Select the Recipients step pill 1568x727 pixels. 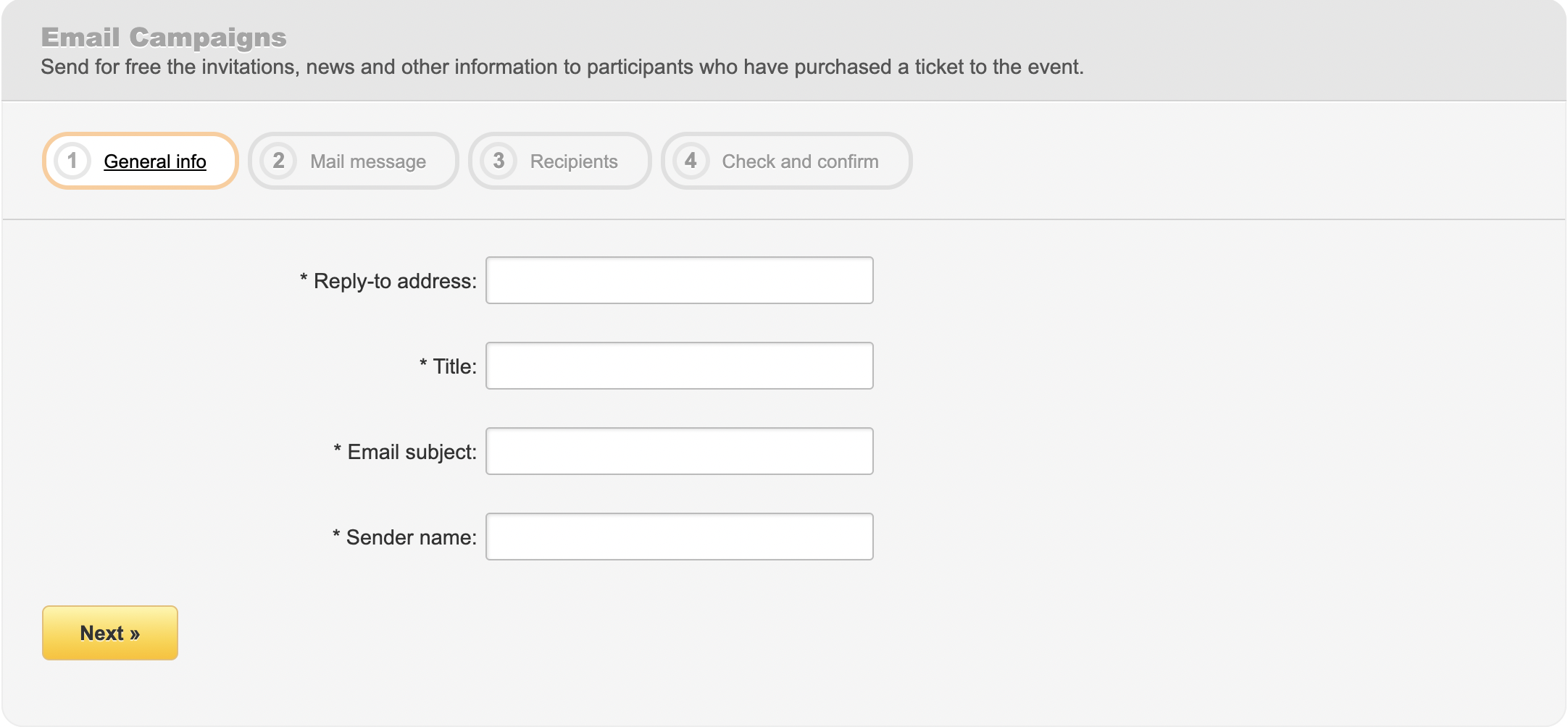(559, 161)
